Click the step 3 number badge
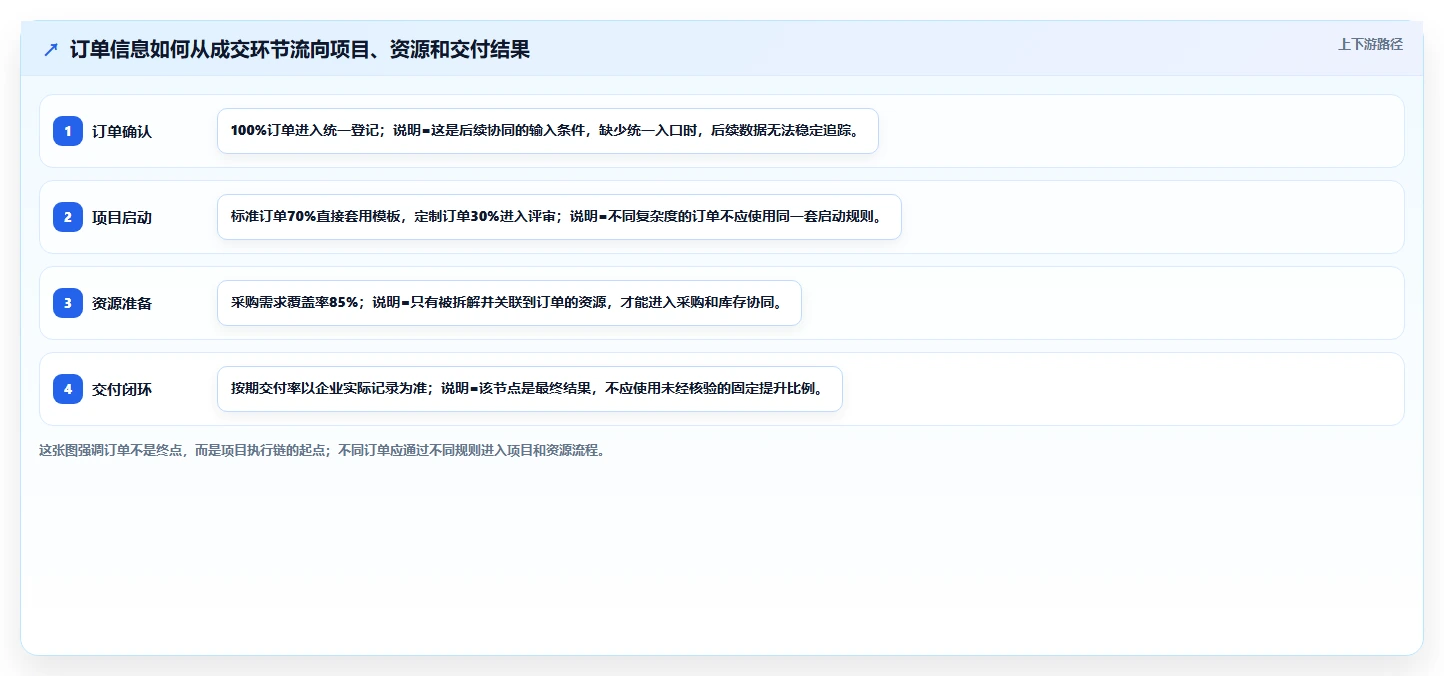The height and width of the screenshot is (676, 1444). point(68,303)
